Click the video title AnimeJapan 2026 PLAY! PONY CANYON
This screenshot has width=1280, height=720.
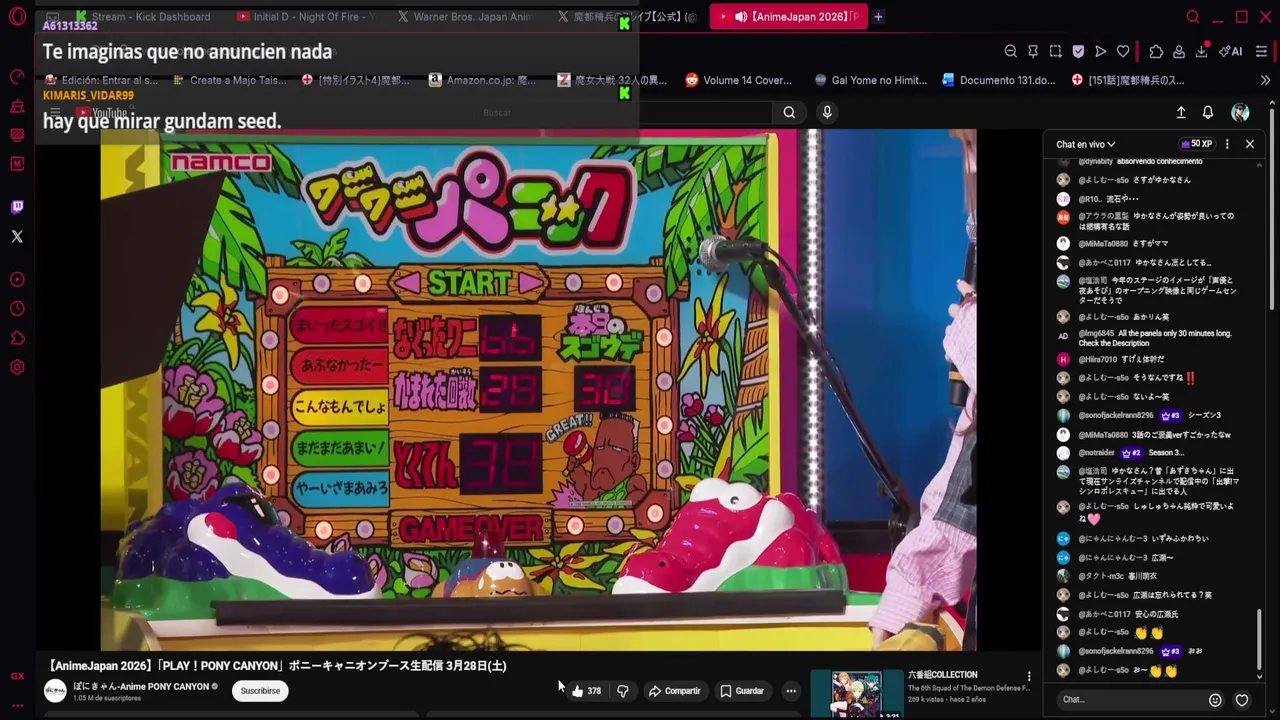point(278,665)
